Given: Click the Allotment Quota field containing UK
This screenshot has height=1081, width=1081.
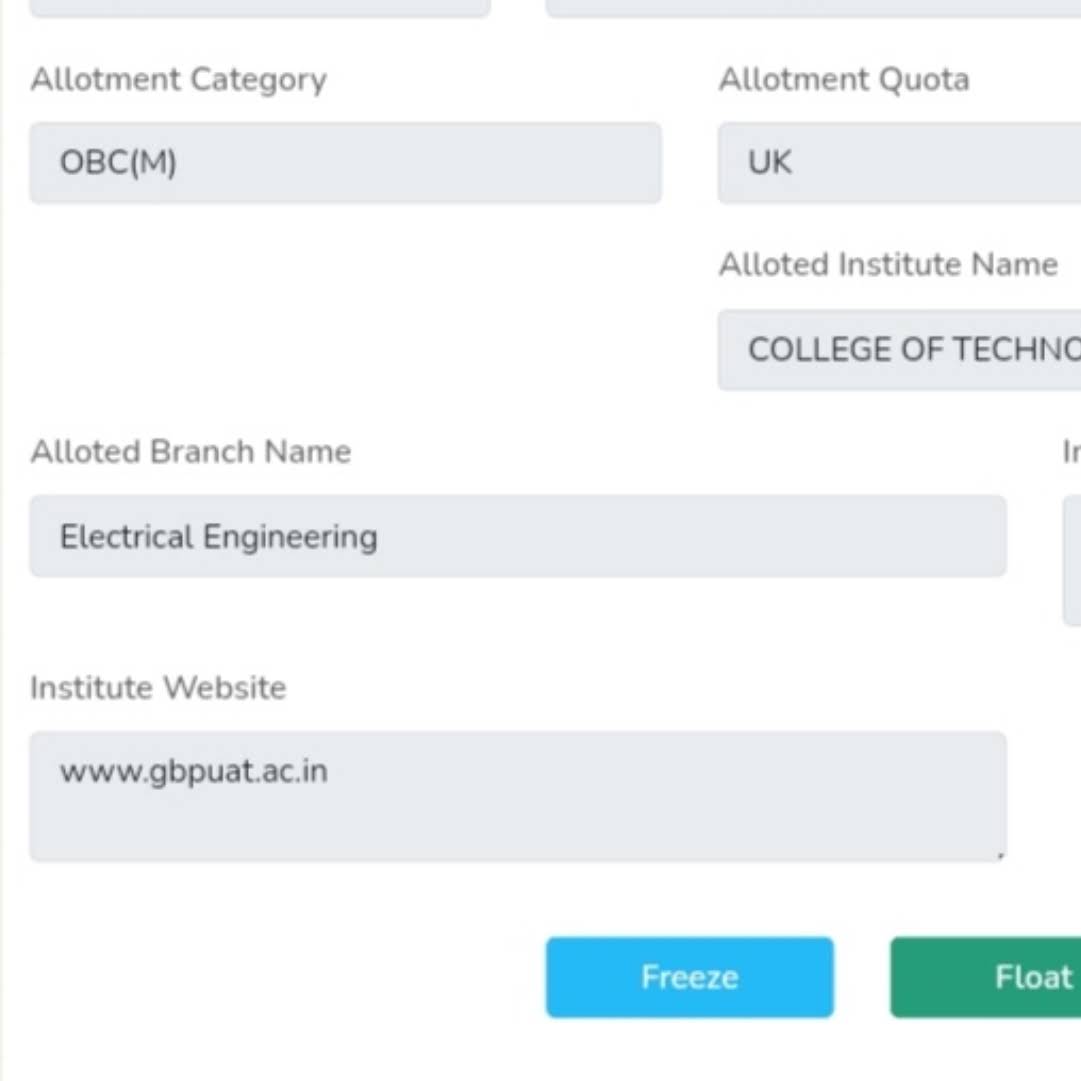Looking at the screenshot, I should coord(898,163).
